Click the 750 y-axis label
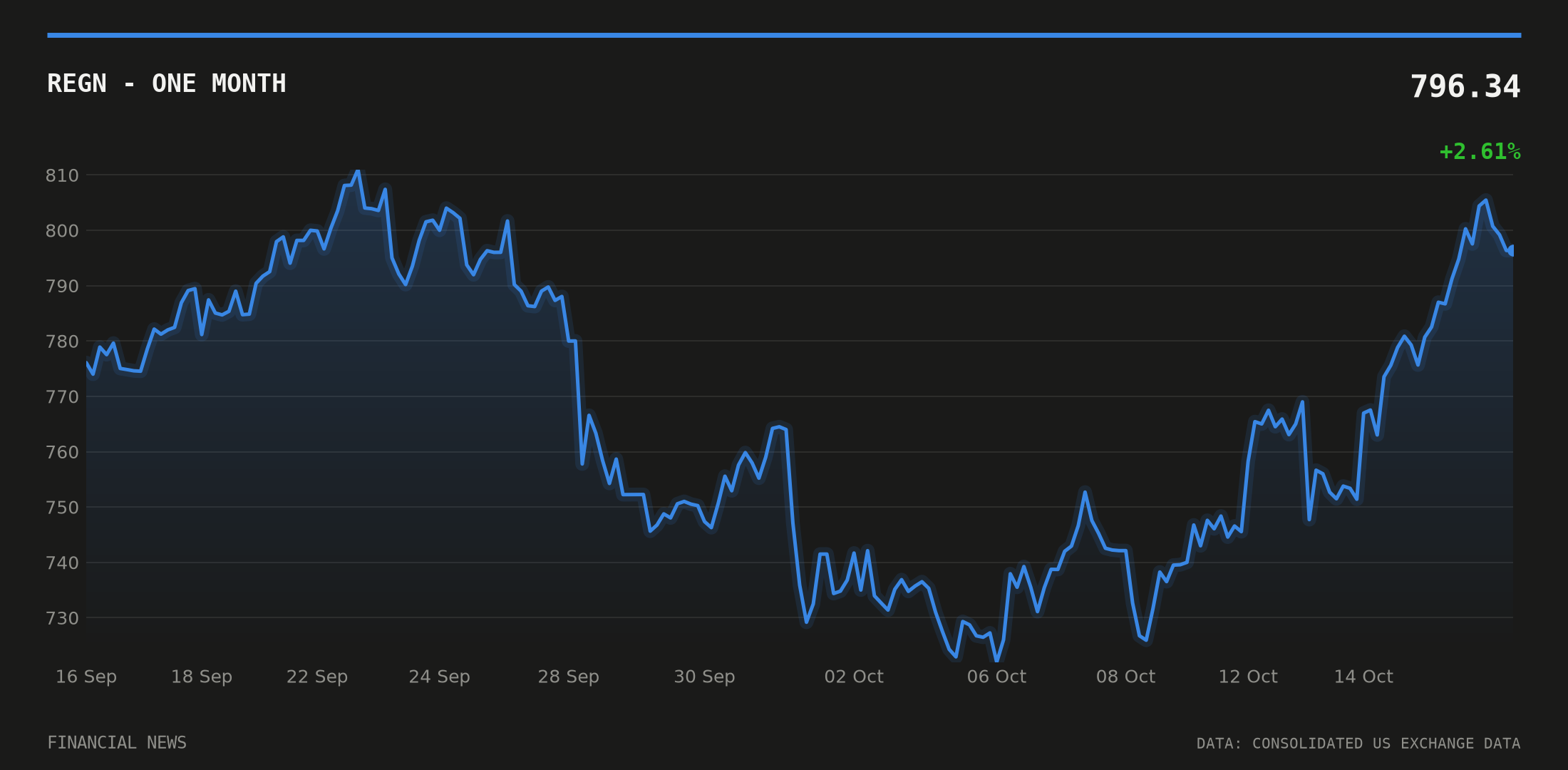This screenshot has width=1568, height=770. coord(62,508)
